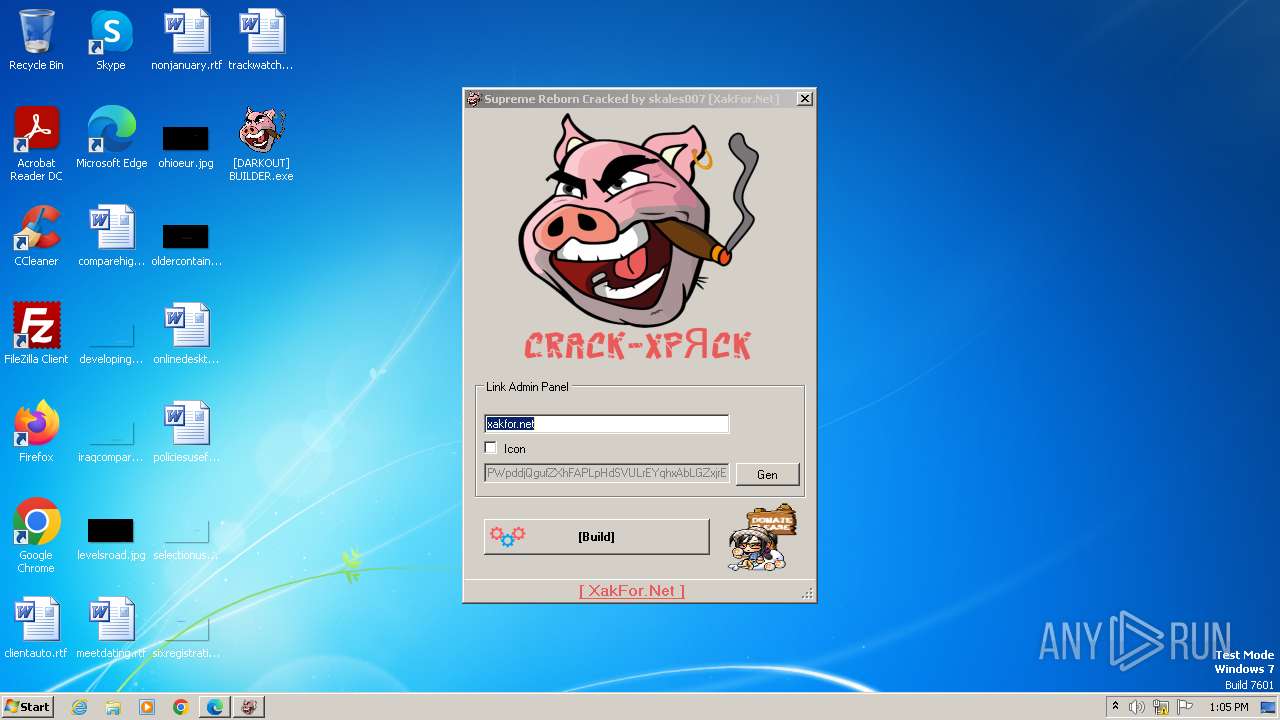1280x720 pixels.
Task: Open File Explorer from taskbar
Action: point(113,707)
